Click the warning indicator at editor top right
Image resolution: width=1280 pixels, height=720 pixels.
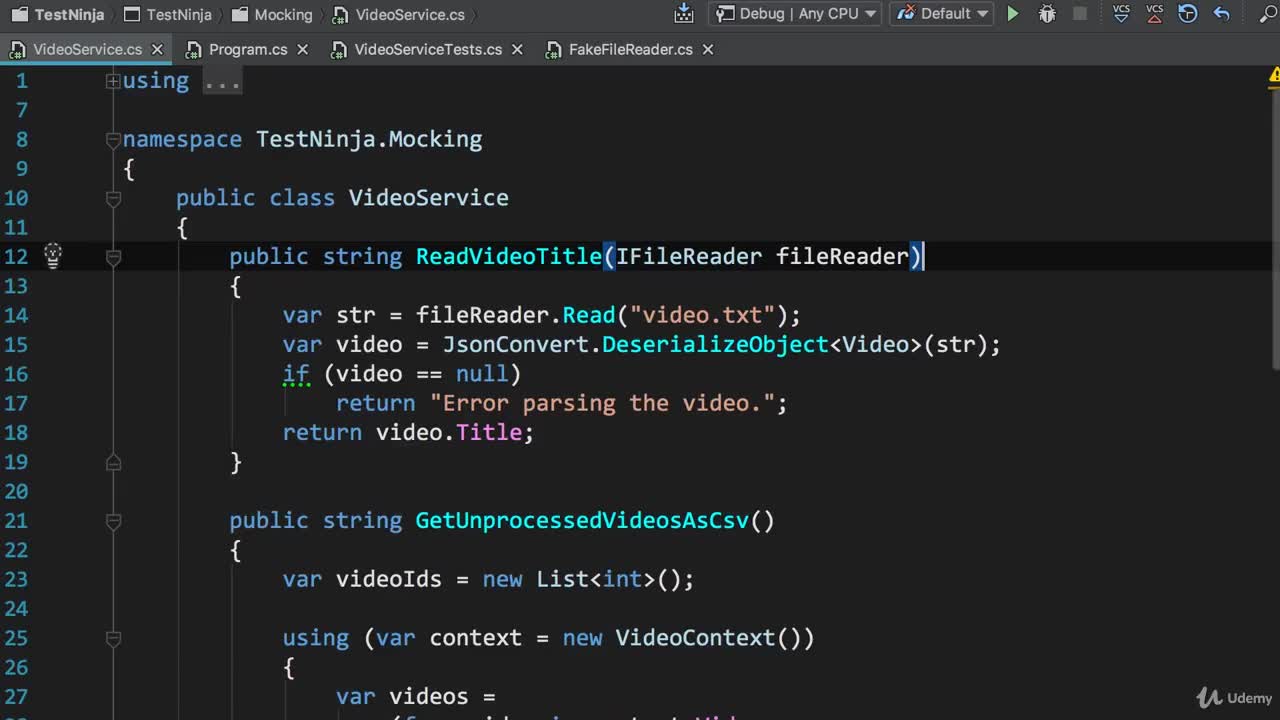(1275, 75)
